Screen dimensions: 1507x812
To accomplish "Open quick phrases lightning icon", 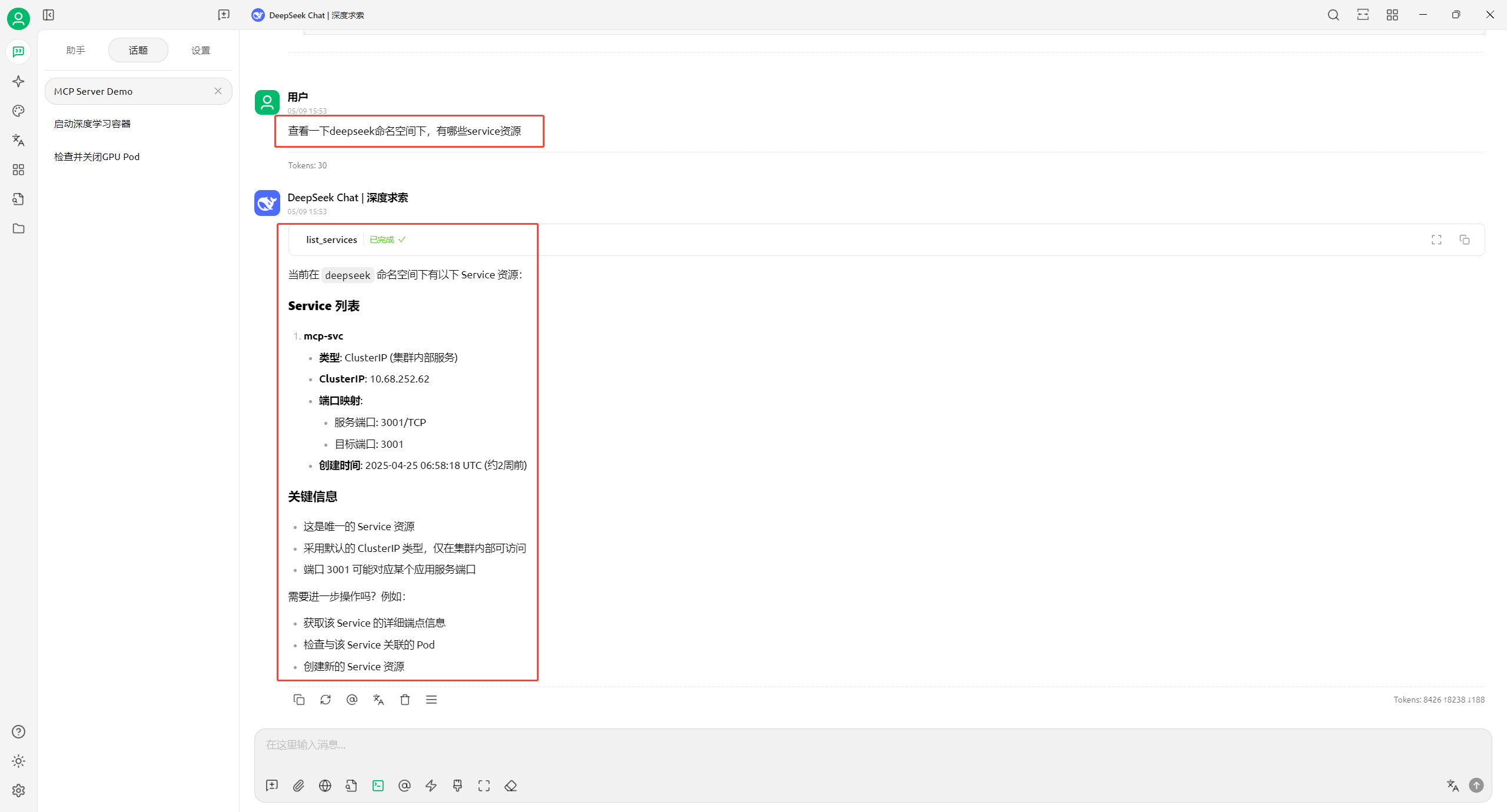I will 431,786.
